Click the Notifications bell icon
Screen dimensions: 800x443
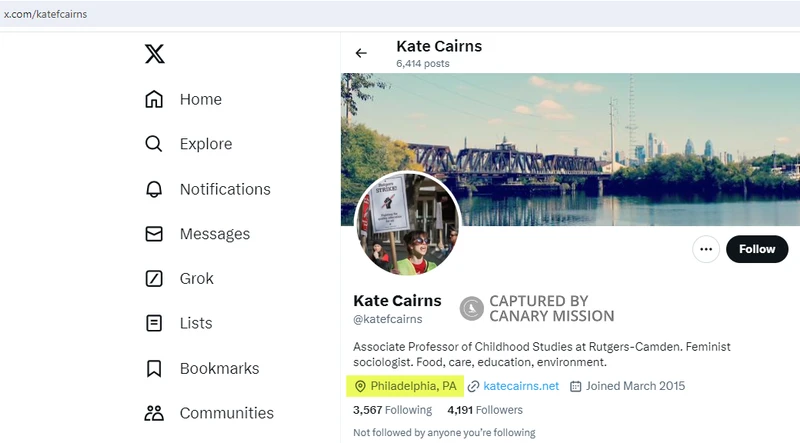[154, 189]
